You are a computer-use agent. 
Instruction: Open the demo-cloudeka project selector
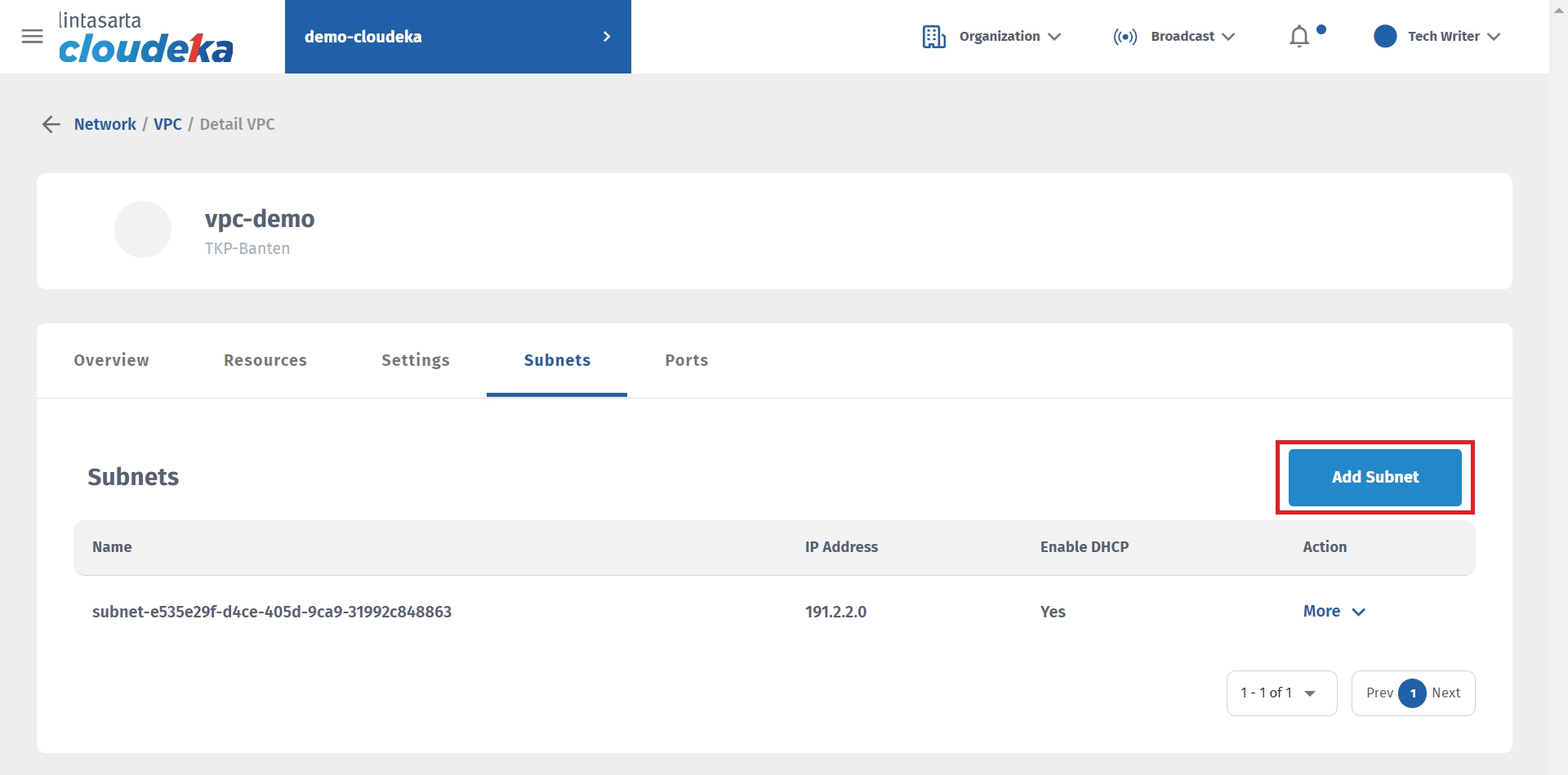pyautogui.click(x=457, y=37)
